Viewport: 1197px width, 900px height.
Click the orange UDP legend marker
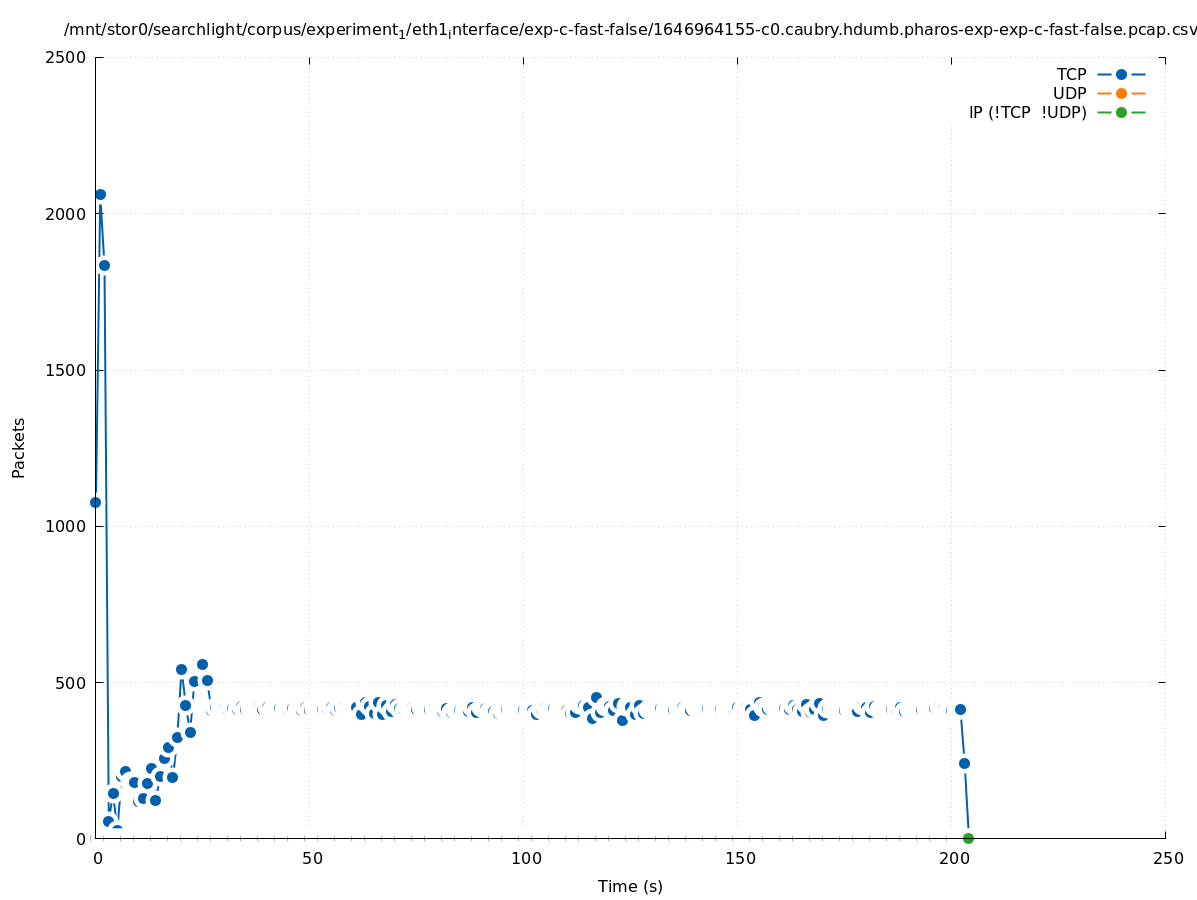click(1121, 93)
